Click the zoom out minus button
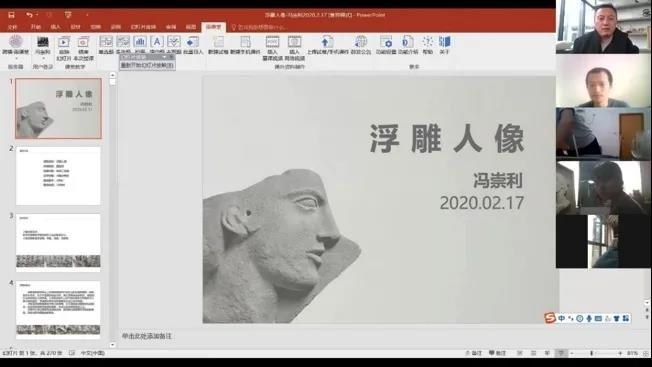This screenshot has height=367, width=652. 572,353
